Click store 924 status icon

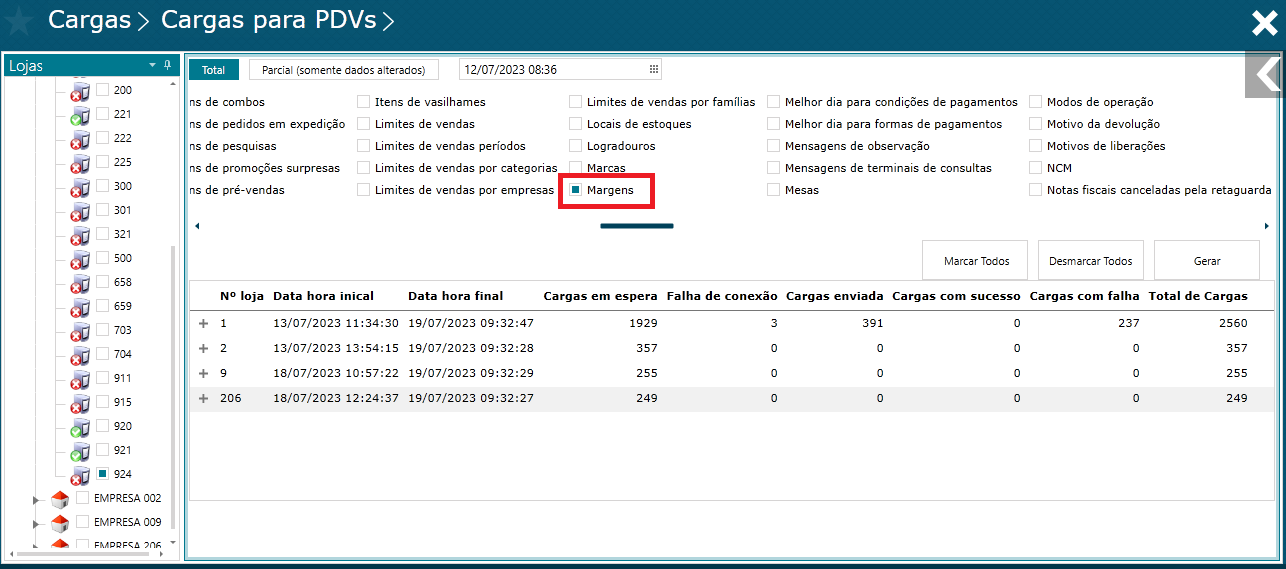click(79, 476)
